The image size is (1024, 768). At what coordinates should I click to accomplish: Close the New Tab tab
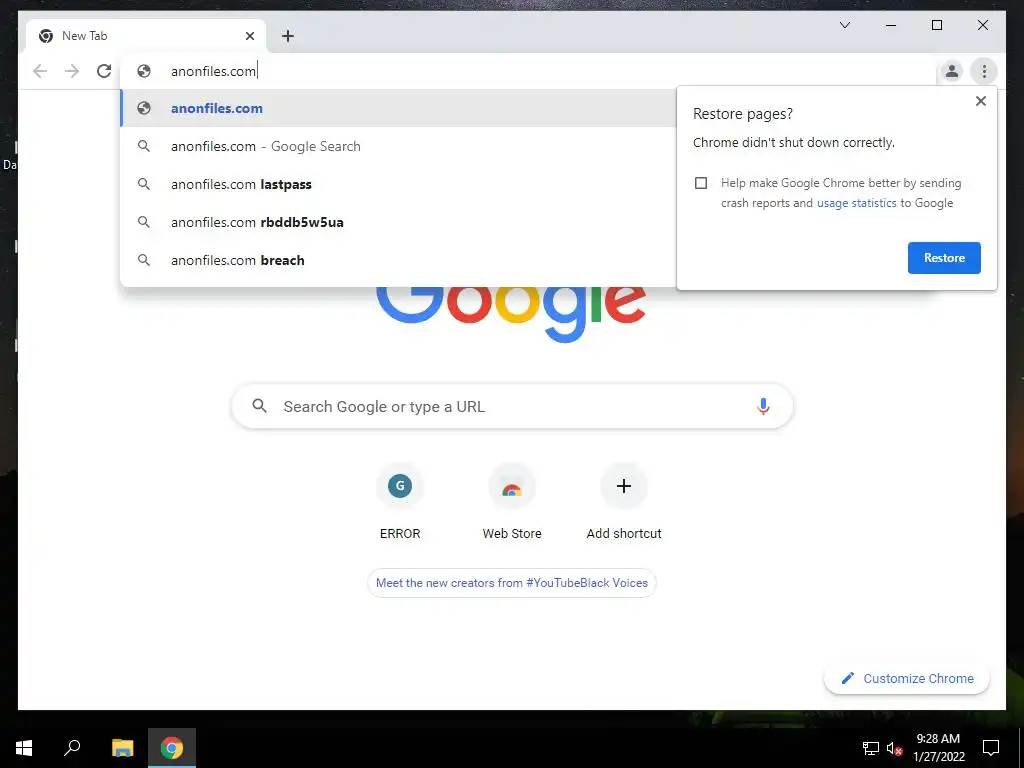coord(249,36)
